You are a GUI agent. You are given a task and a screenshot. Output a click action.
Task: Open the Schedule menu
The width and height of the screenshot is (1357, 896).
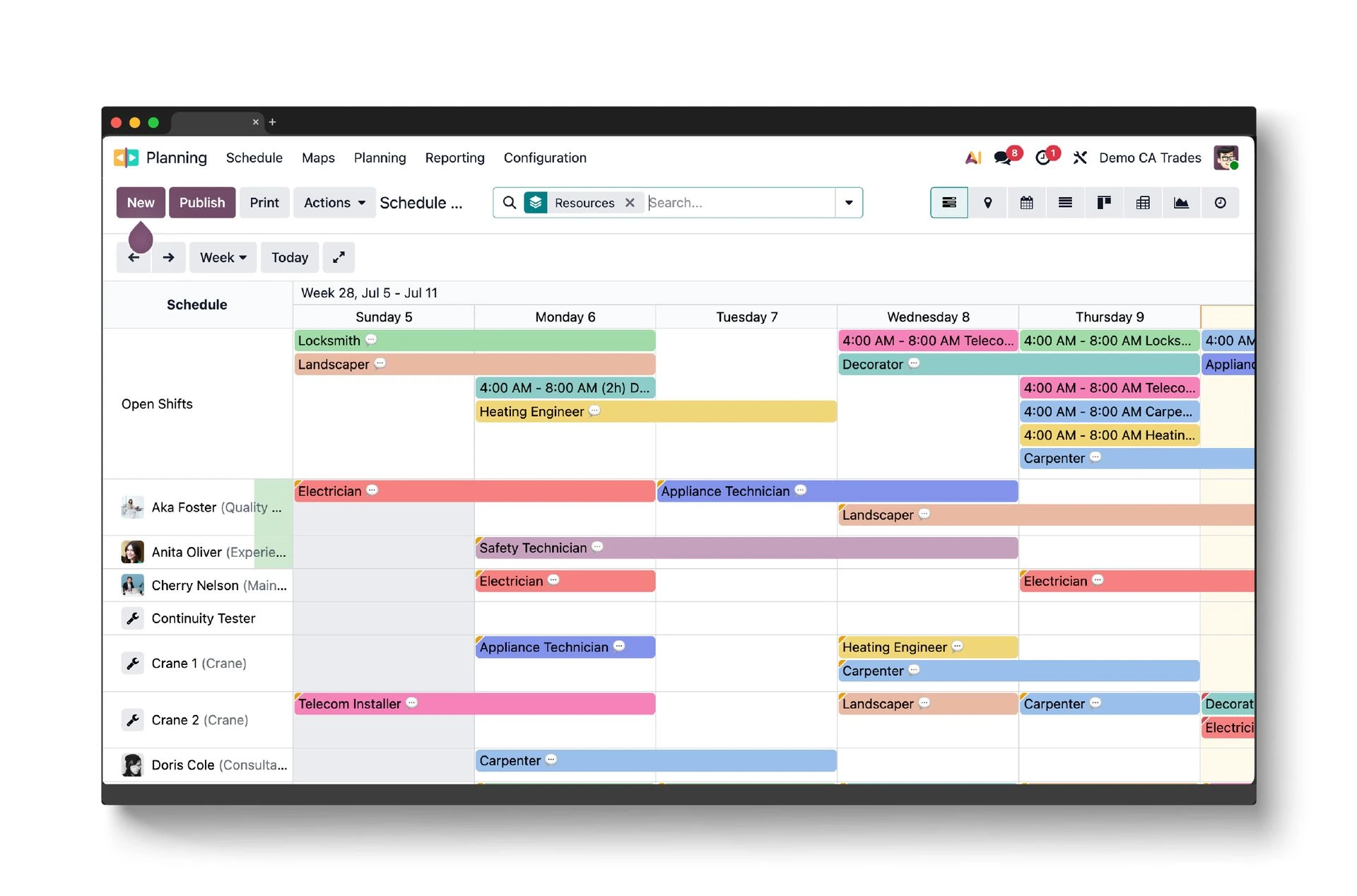pyautogui.click(x=254, y=158)
